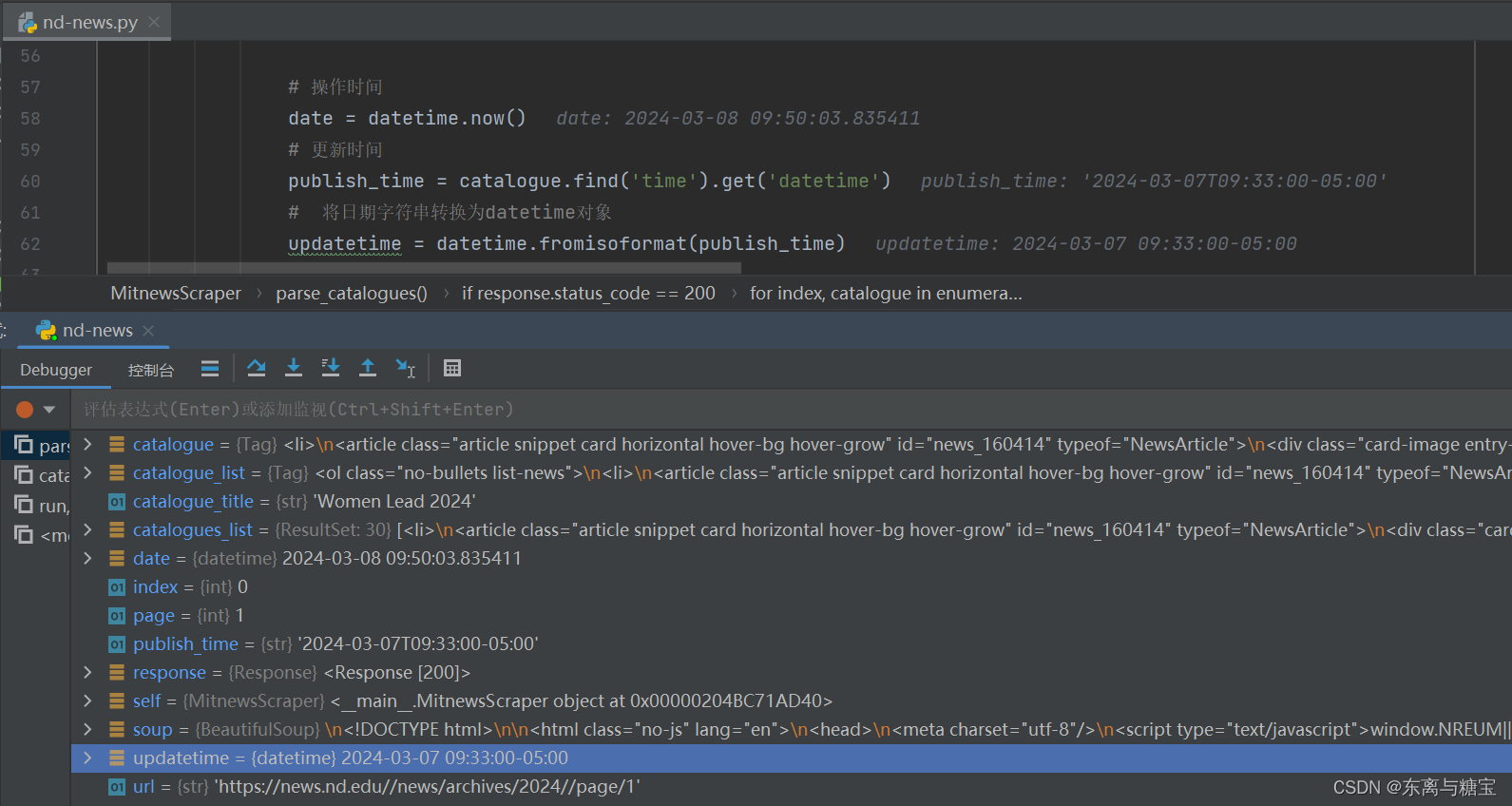This screenshot has width=1512, height=806.
Task: Close the nd-news.py editor tab
Action: pos(154,22)
